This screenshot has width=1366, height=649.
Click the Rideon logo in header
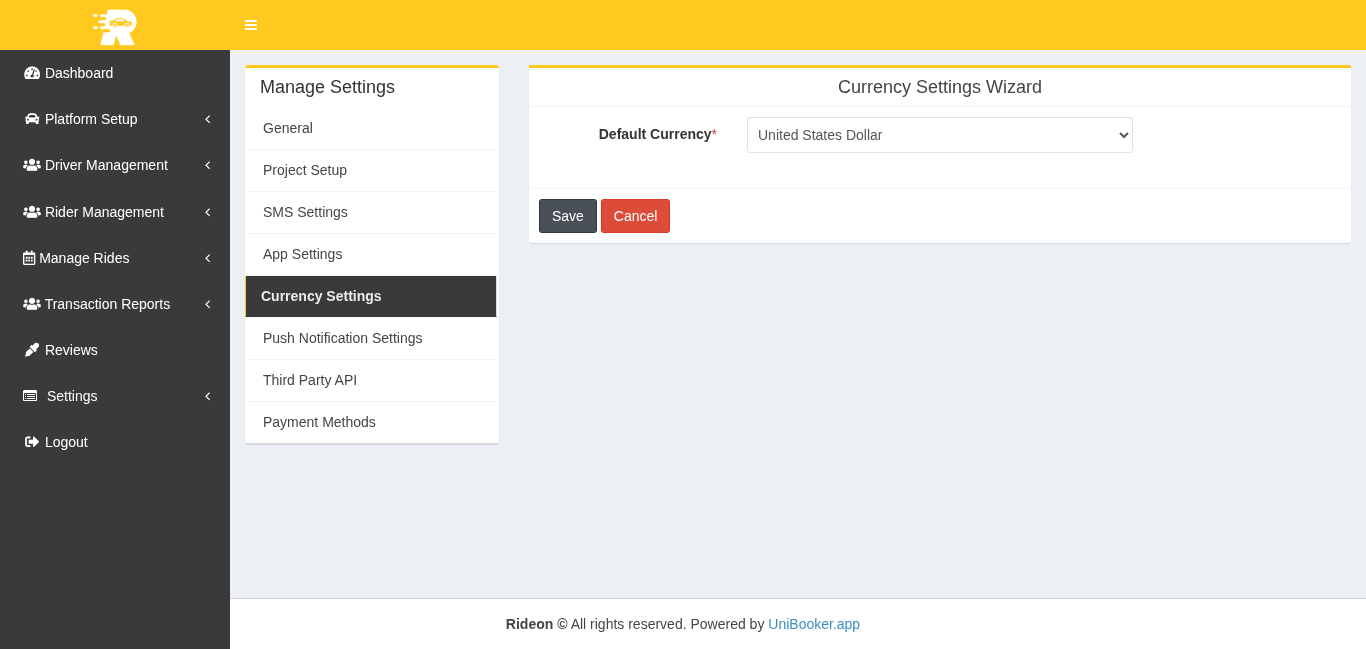point(115,26)
